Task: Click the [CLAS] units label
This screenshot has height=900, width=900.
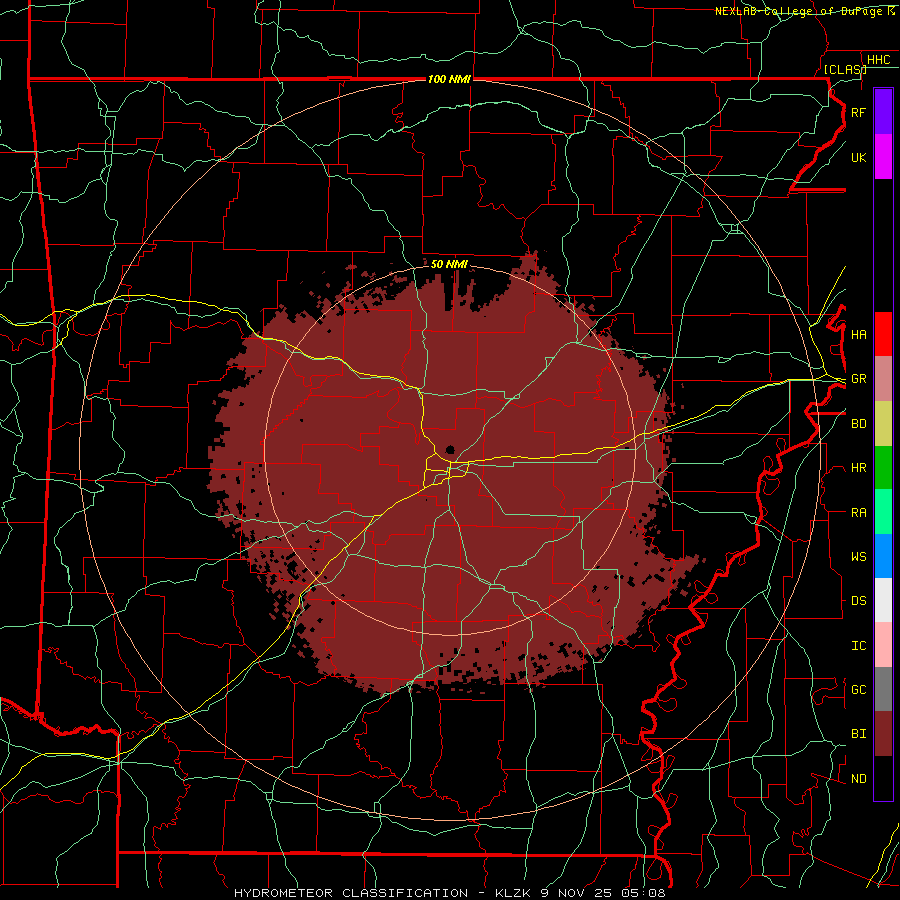Action: coord(845,69)
